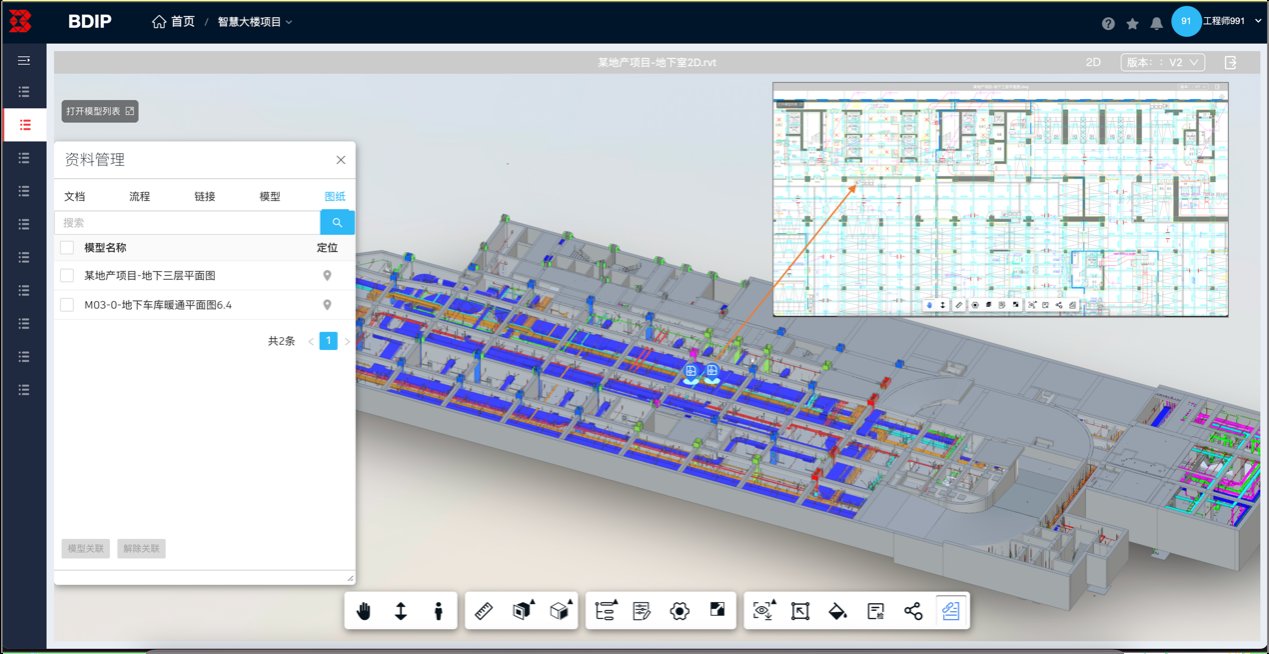This screenshot has width=1269, height=654.
Task: Click the previous page arrow
Action: pos(310,342)
